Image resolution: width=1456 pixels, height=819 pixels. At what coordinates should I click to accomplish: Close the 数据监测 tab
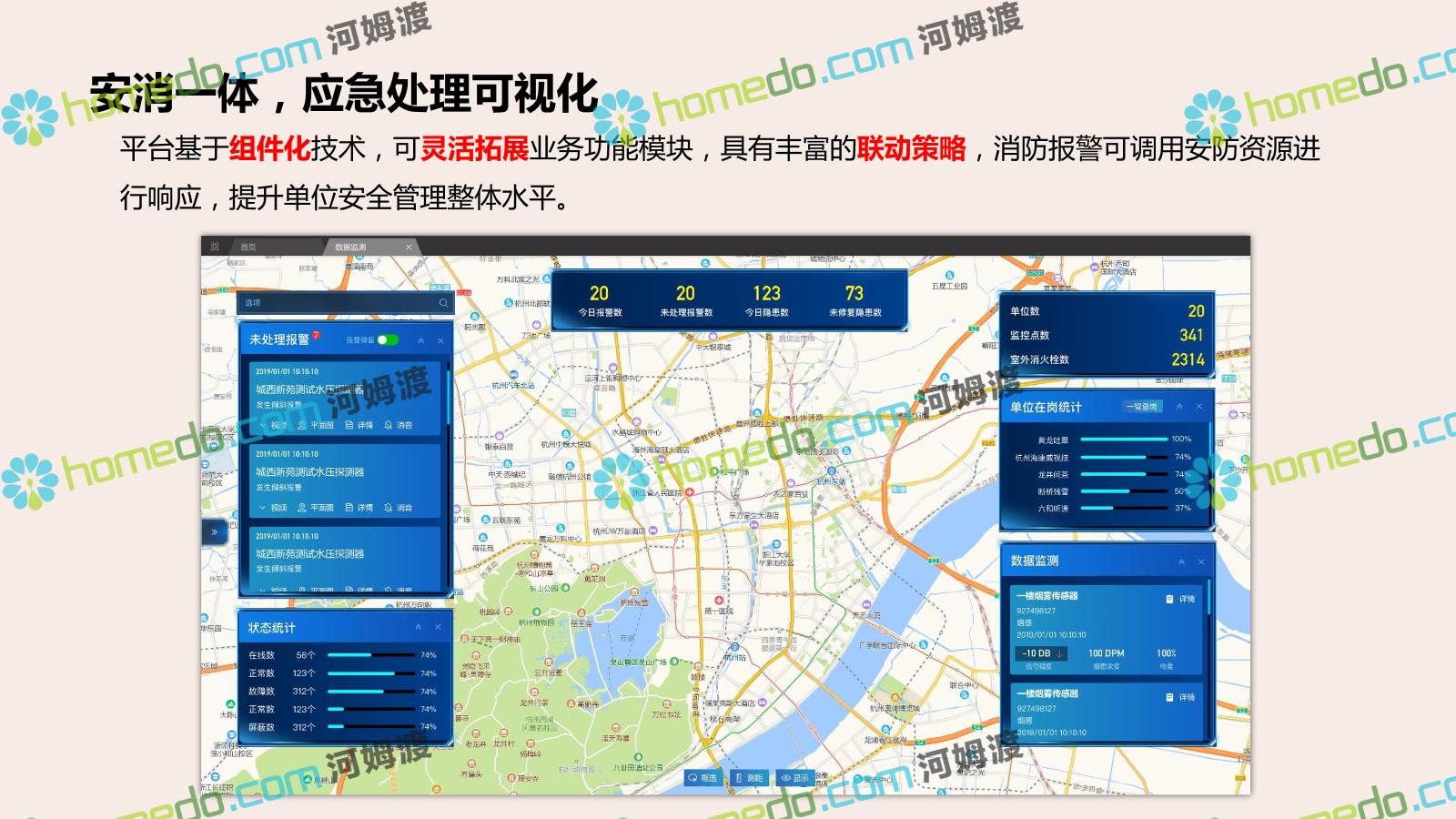(409, 247)
